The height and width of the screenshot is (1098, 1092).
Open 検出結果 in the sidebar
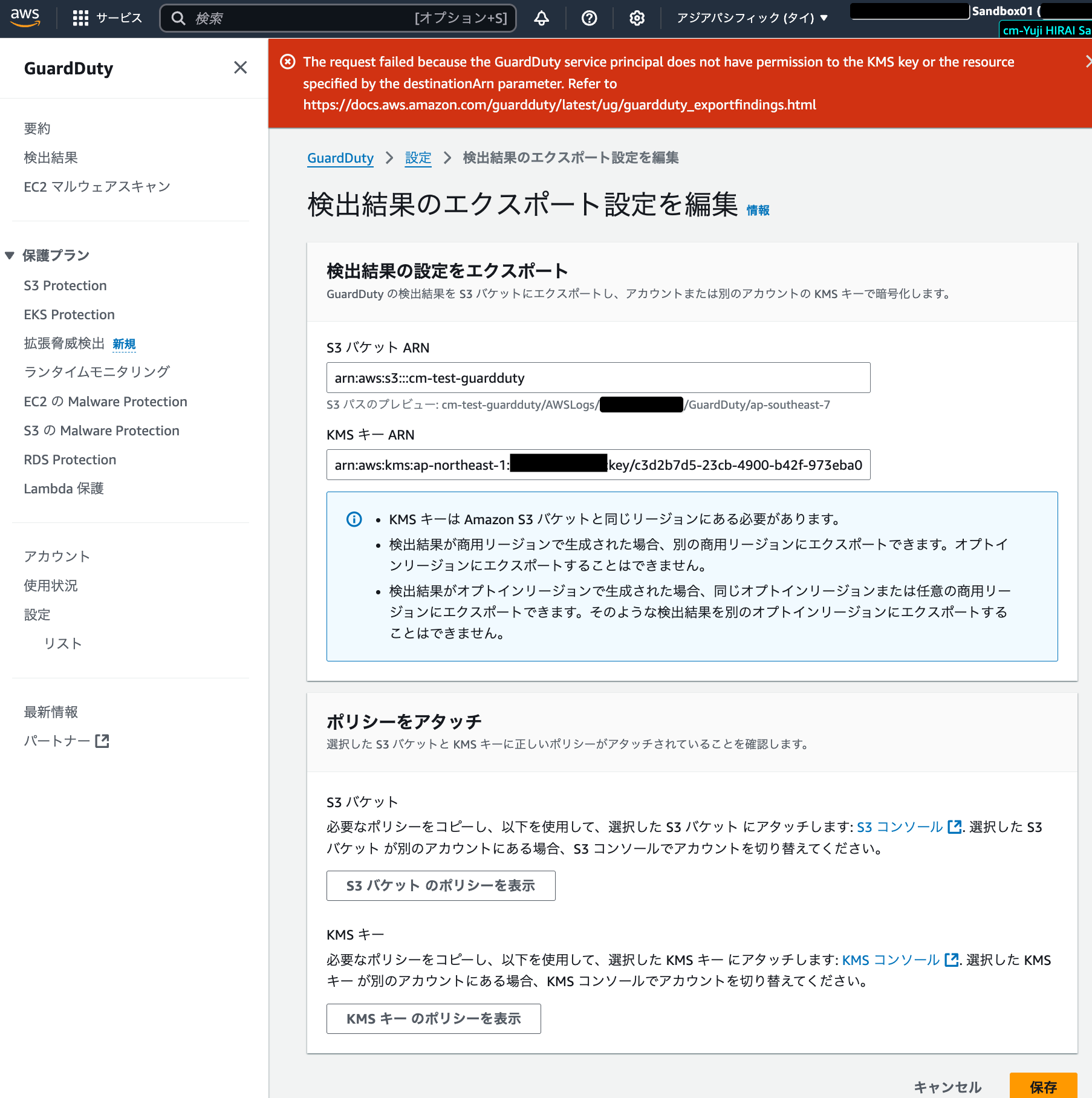51,157
